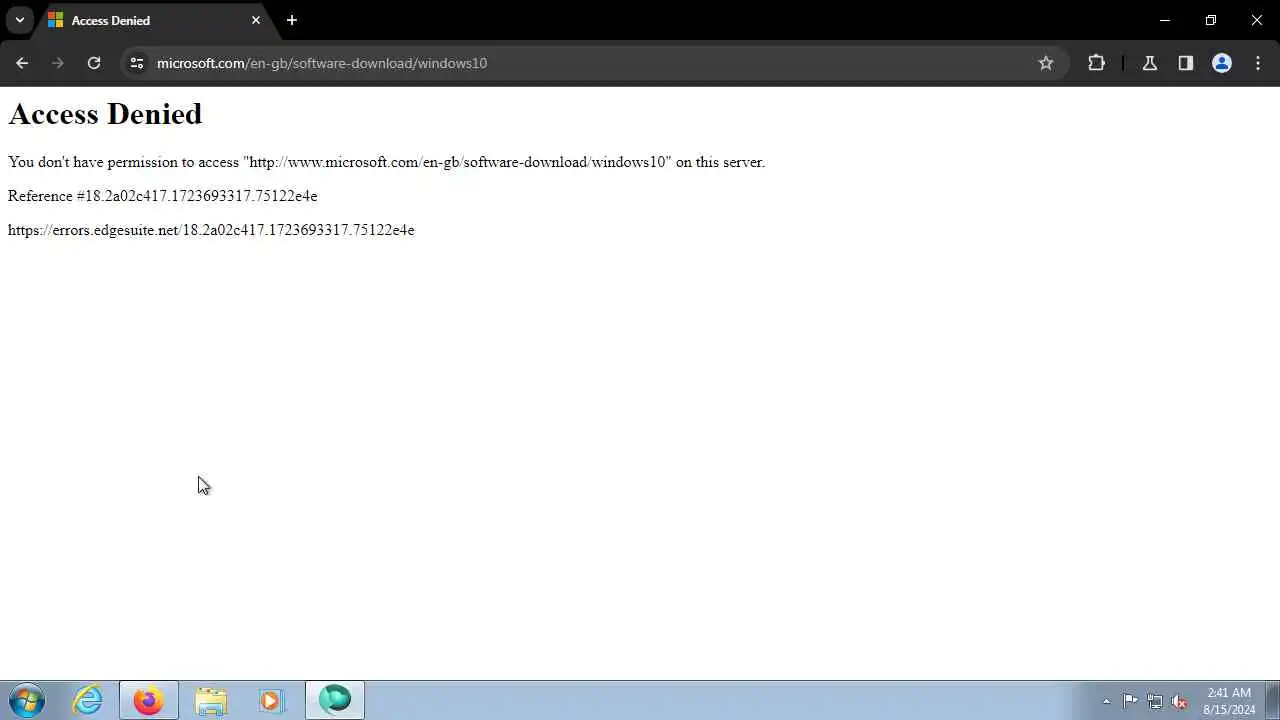This screenshot has height=720, width=1280.
Task: Open Action Center flag icon
Action: (1130, 701)
